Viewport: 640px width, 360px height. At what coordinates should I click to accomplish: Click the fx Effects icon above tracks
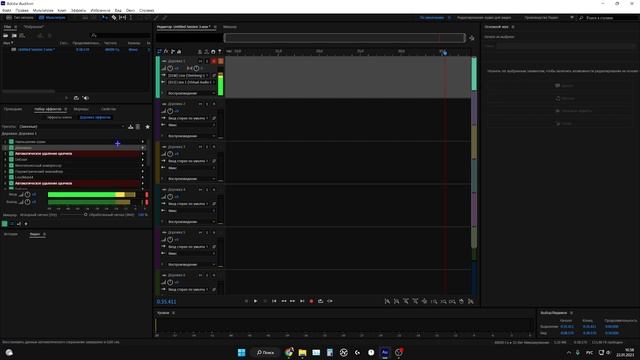[x=166, y=51]
